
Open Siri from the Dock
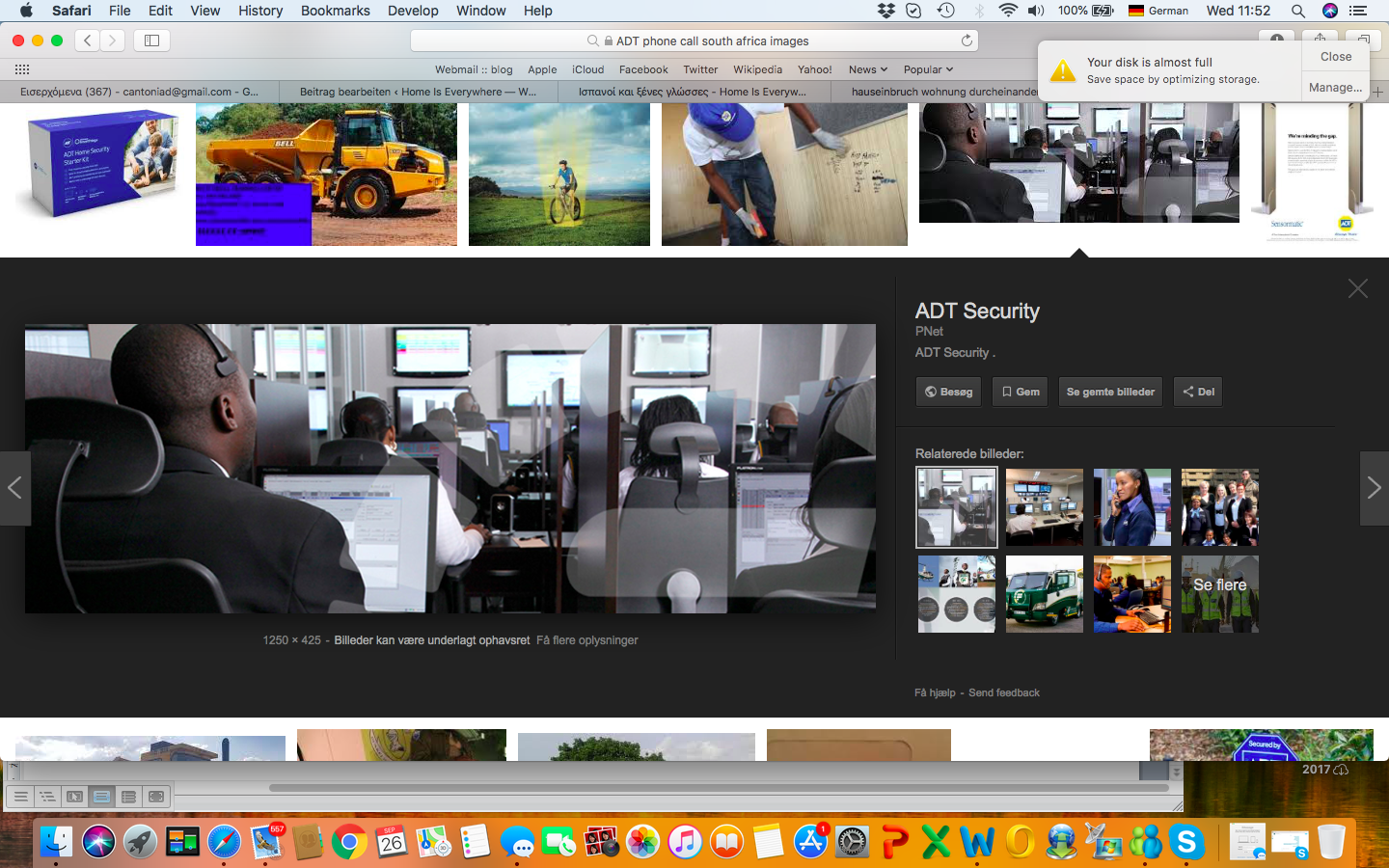98,842
